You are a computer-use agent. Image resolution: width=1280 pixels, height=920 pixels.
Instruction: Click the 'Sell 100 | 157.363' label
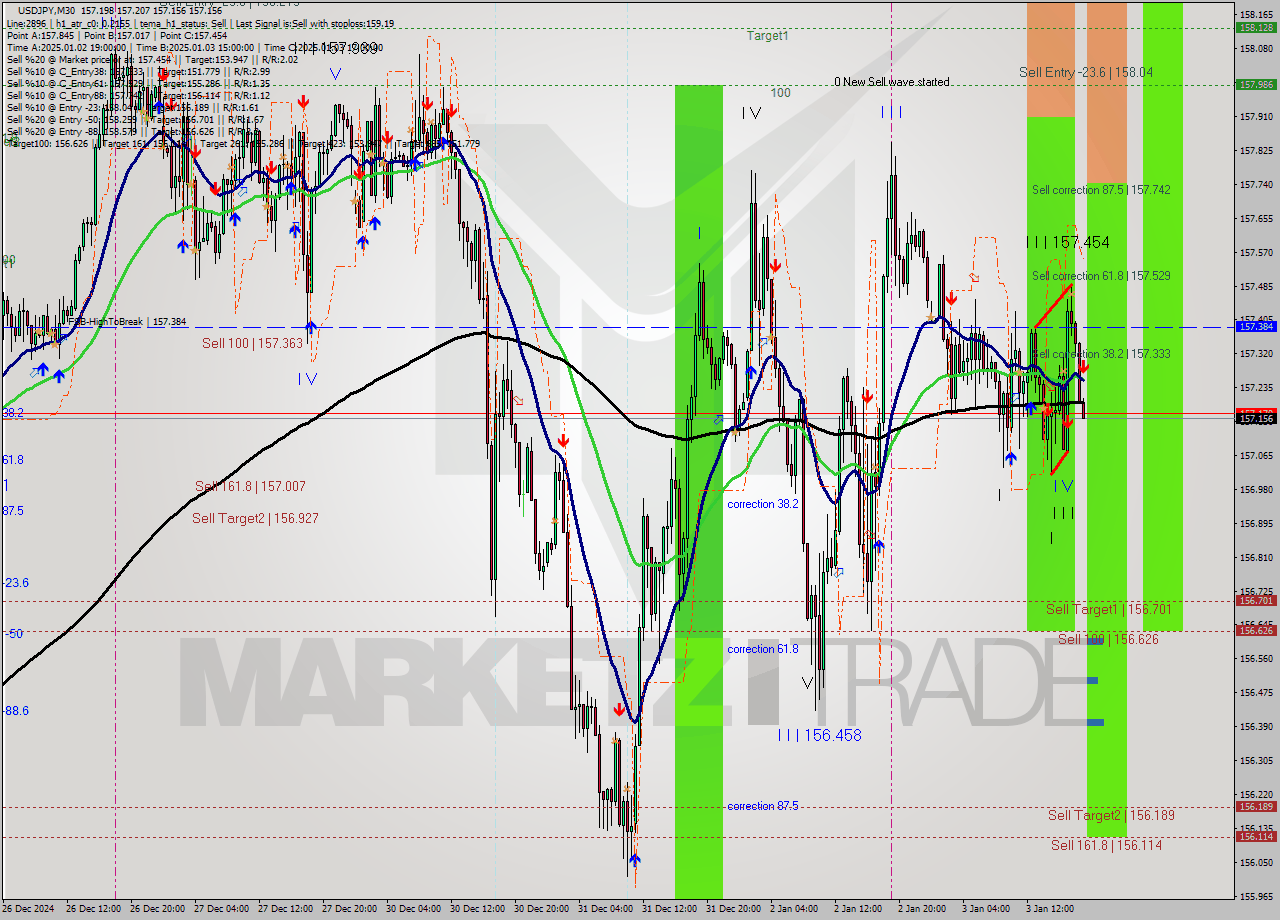tap(252, 343)
